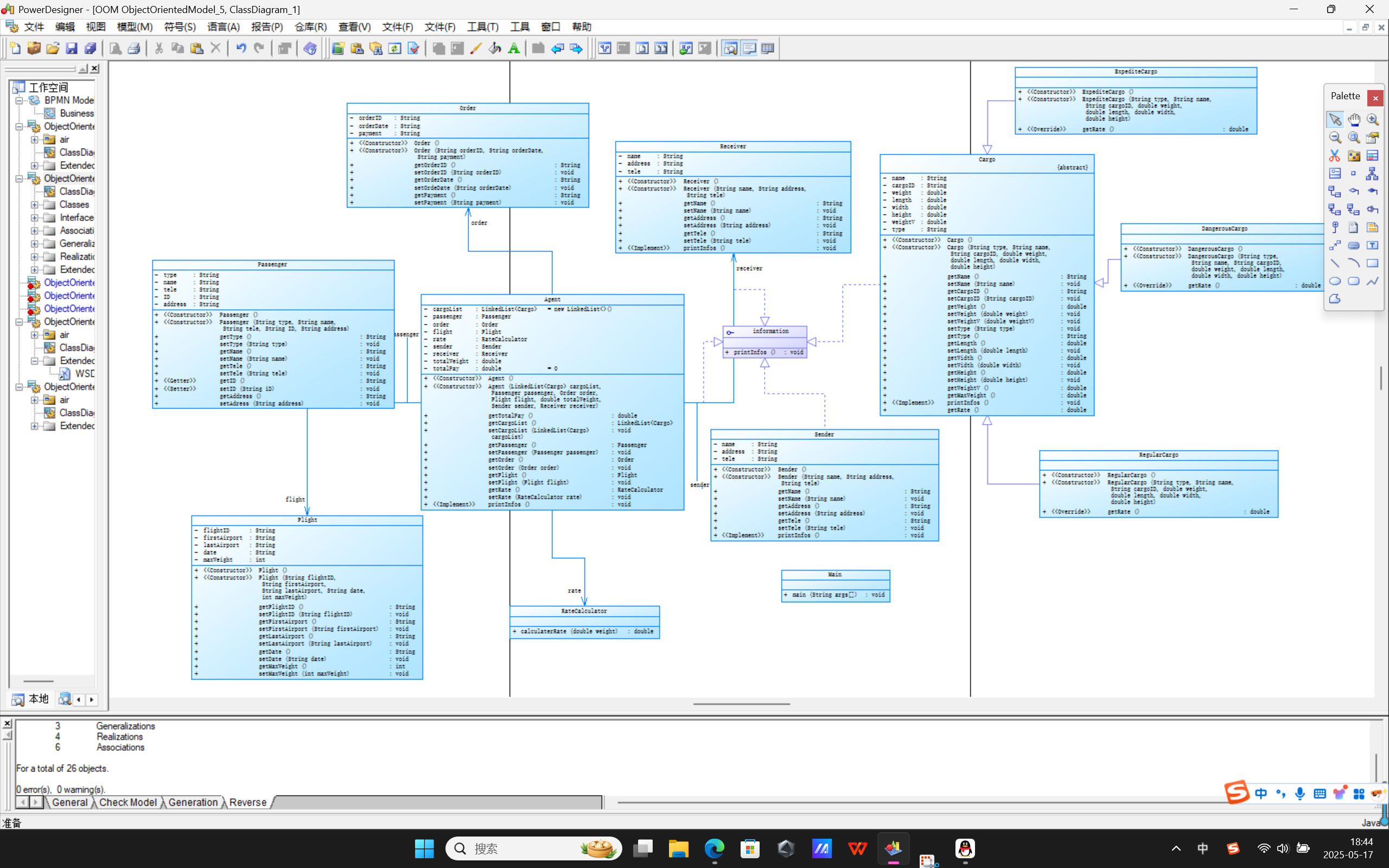Toggle the Result List toolbar button

[x=767, y=48]
